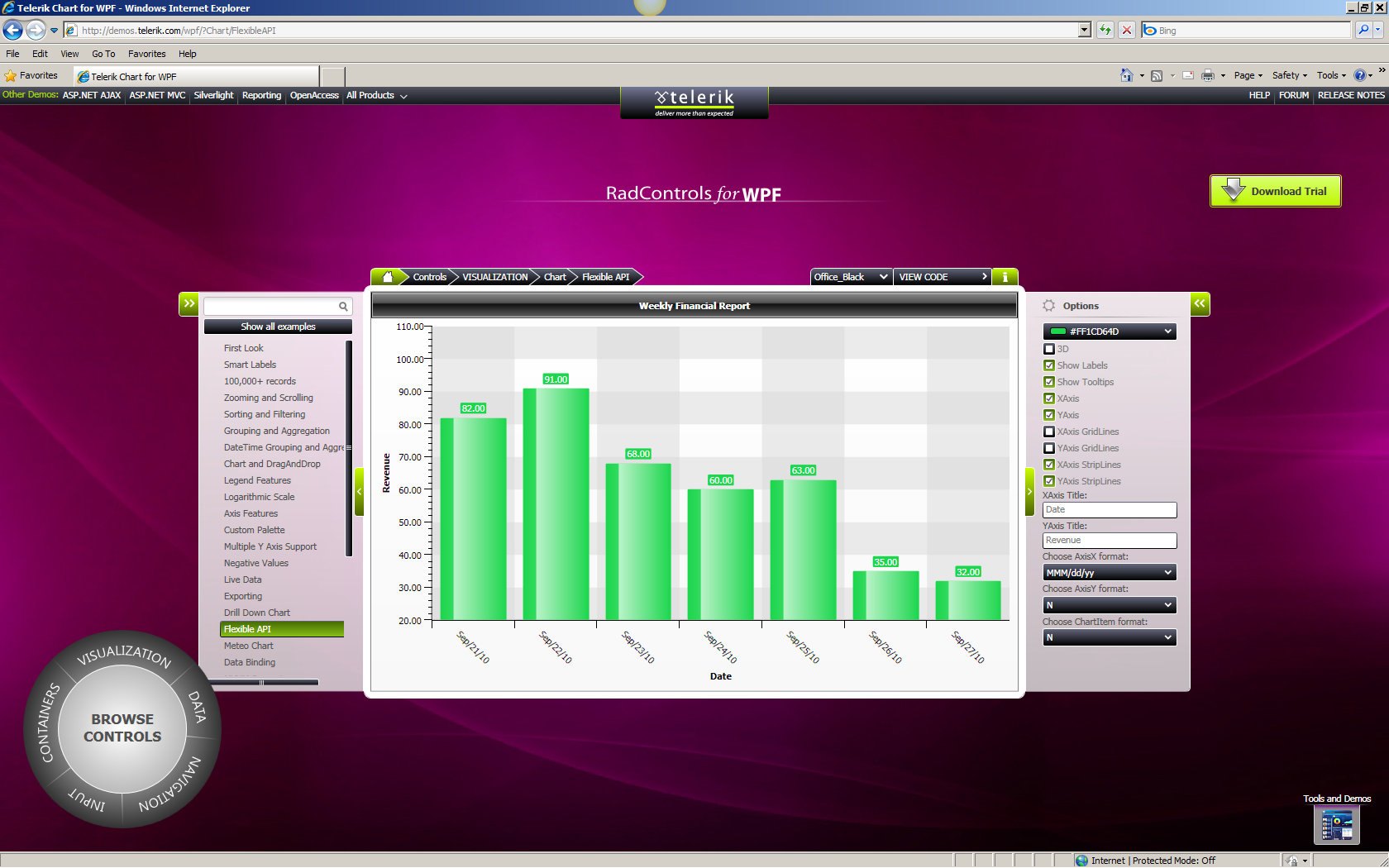Click Show all examples button
The height and width of the screenshot is (868, 1389).
point(278,327)
